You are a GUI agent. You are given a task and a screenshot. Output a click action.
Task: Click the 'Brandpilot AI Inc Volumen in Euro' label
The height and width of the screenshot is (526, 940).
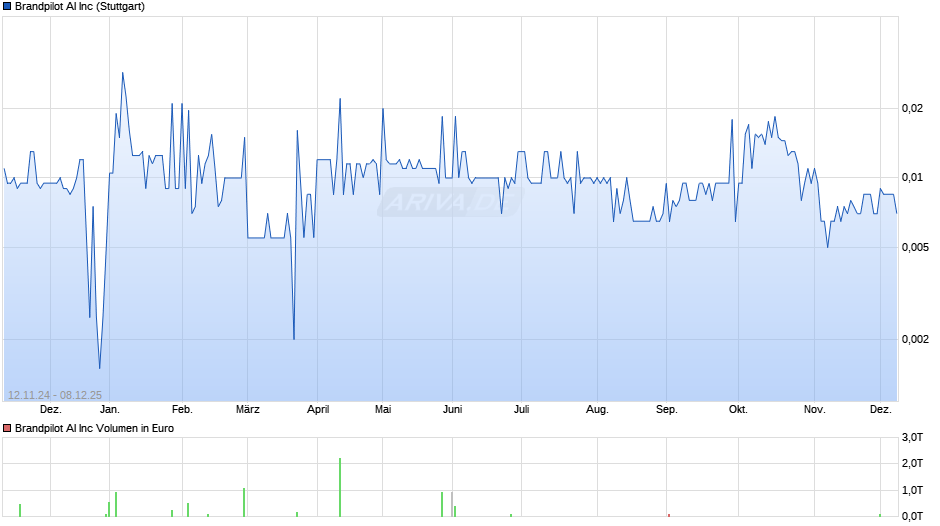[94, 428]
